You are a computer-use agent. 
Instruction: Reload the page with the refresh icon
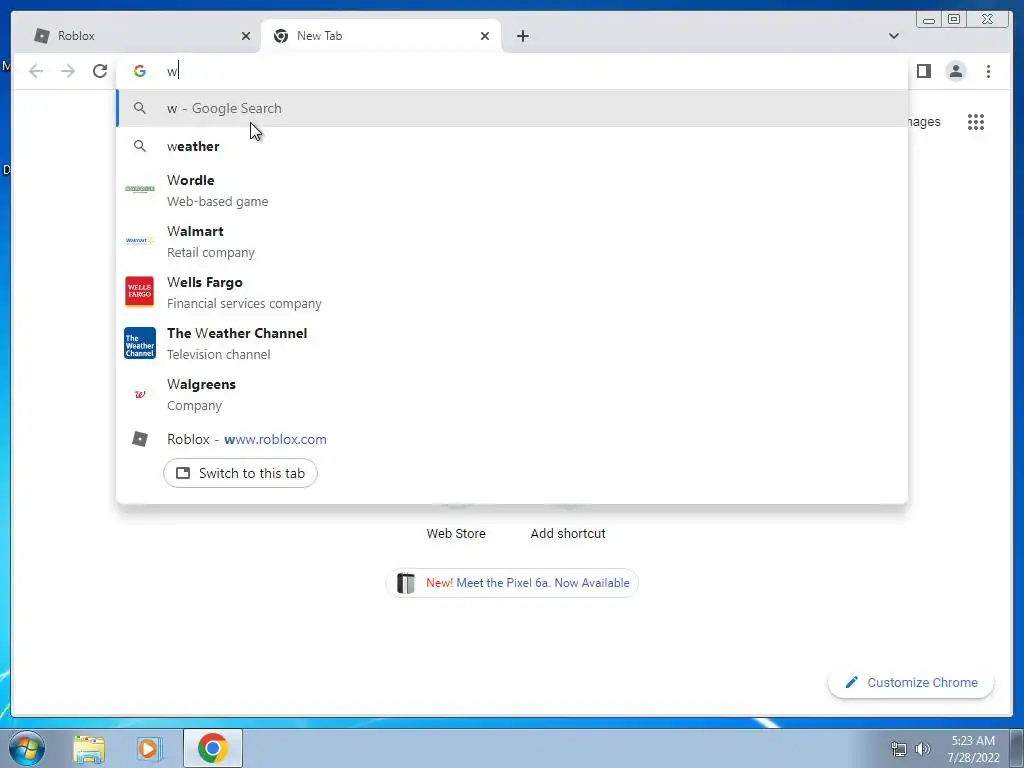click(x=100, y=71)
